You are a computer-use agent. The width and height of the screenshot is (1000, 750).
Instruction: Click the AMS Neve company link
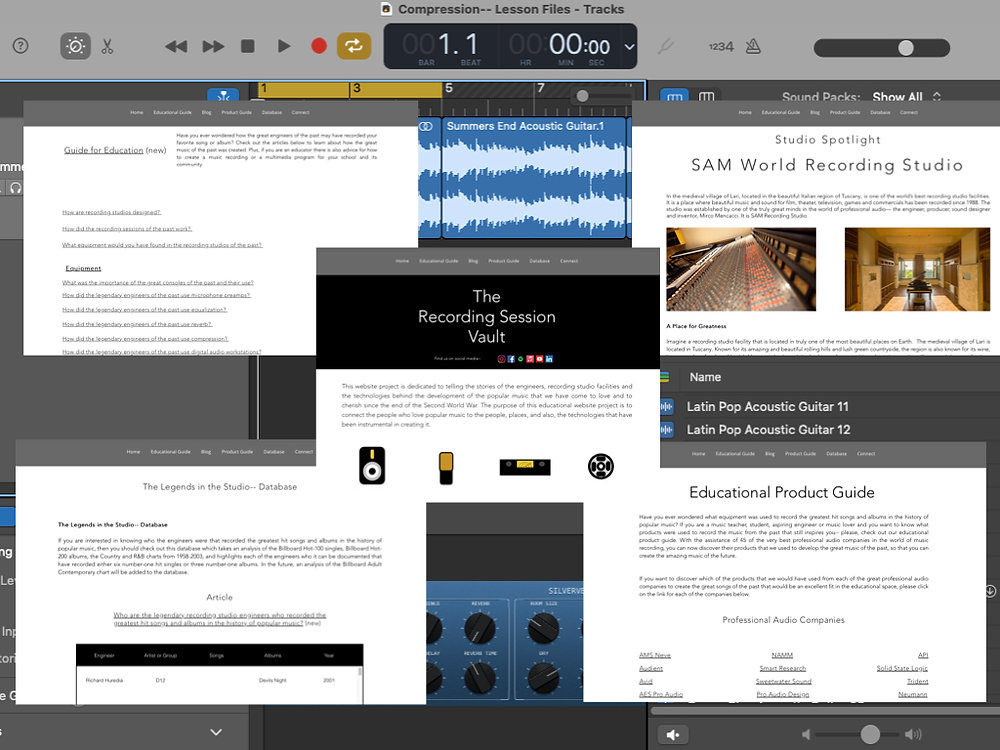654,654
